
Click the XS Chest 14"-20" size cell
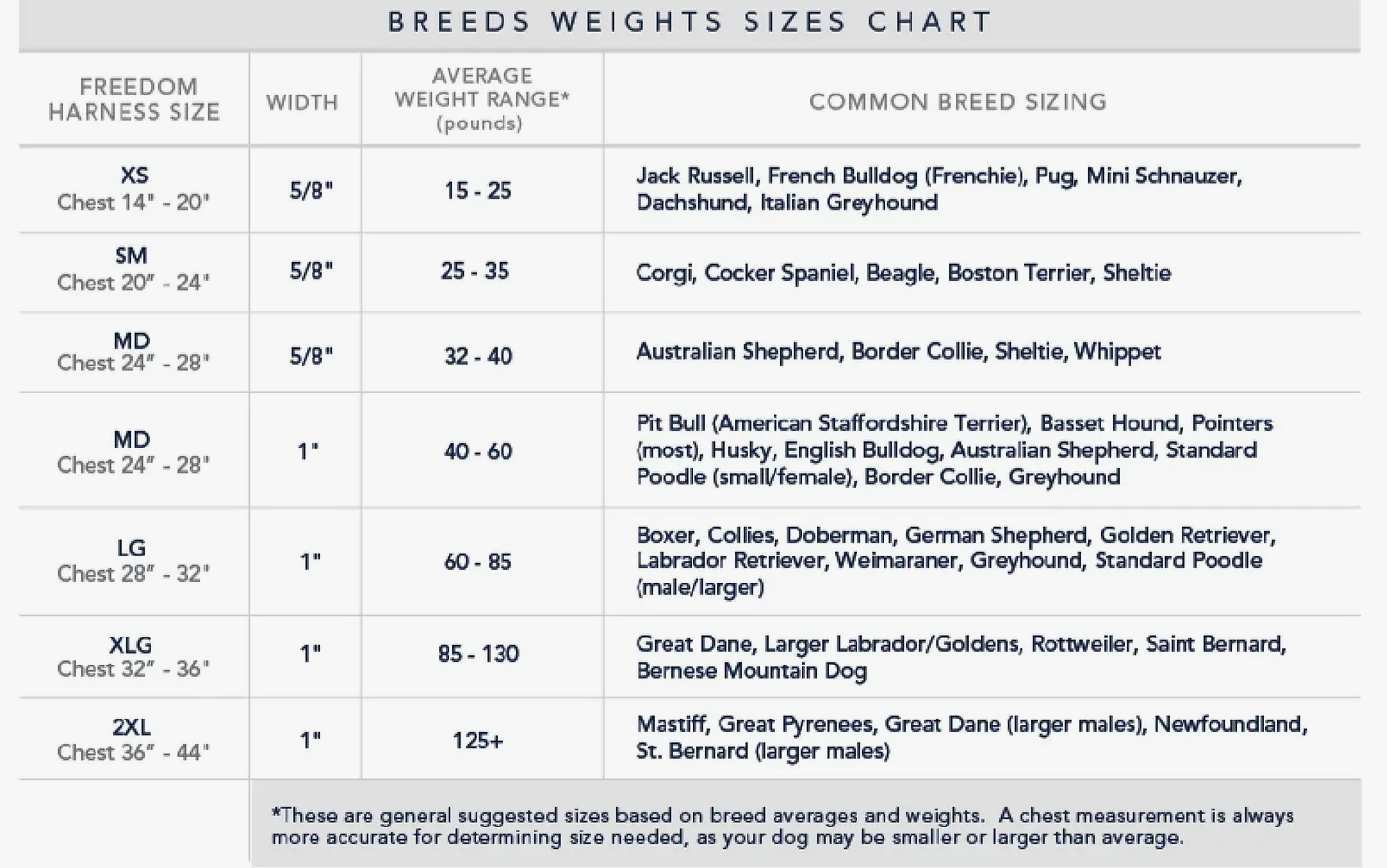[133, 189]
